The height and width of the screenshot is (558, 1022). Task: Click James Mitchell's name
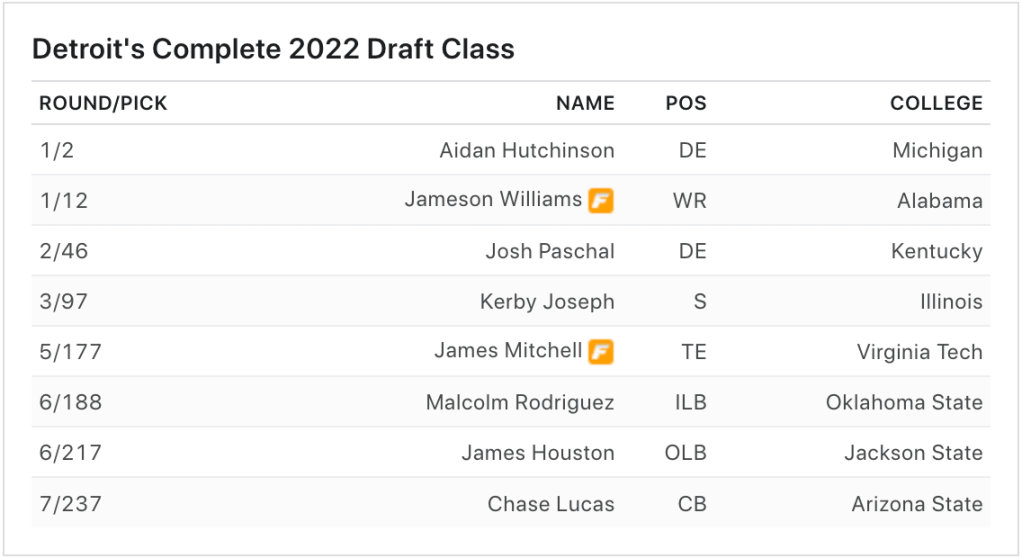pyautogui.click(x=508, y=351)
